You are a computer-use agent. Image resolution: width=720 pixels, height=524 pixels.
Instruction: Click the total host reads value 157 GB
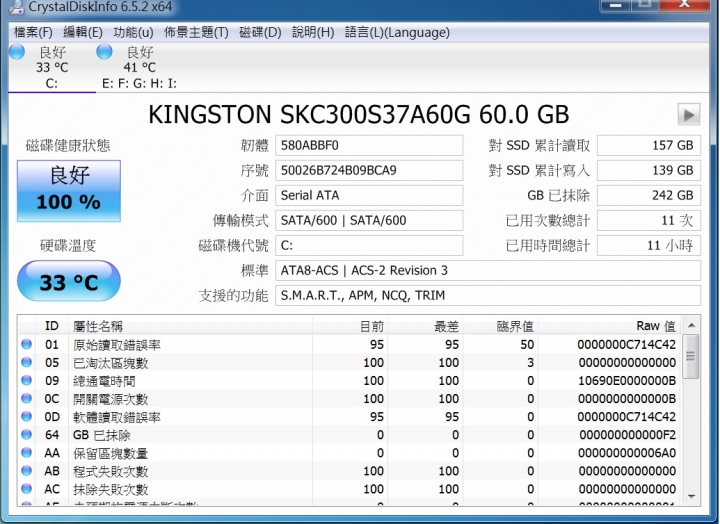click(x=649, y=146)
